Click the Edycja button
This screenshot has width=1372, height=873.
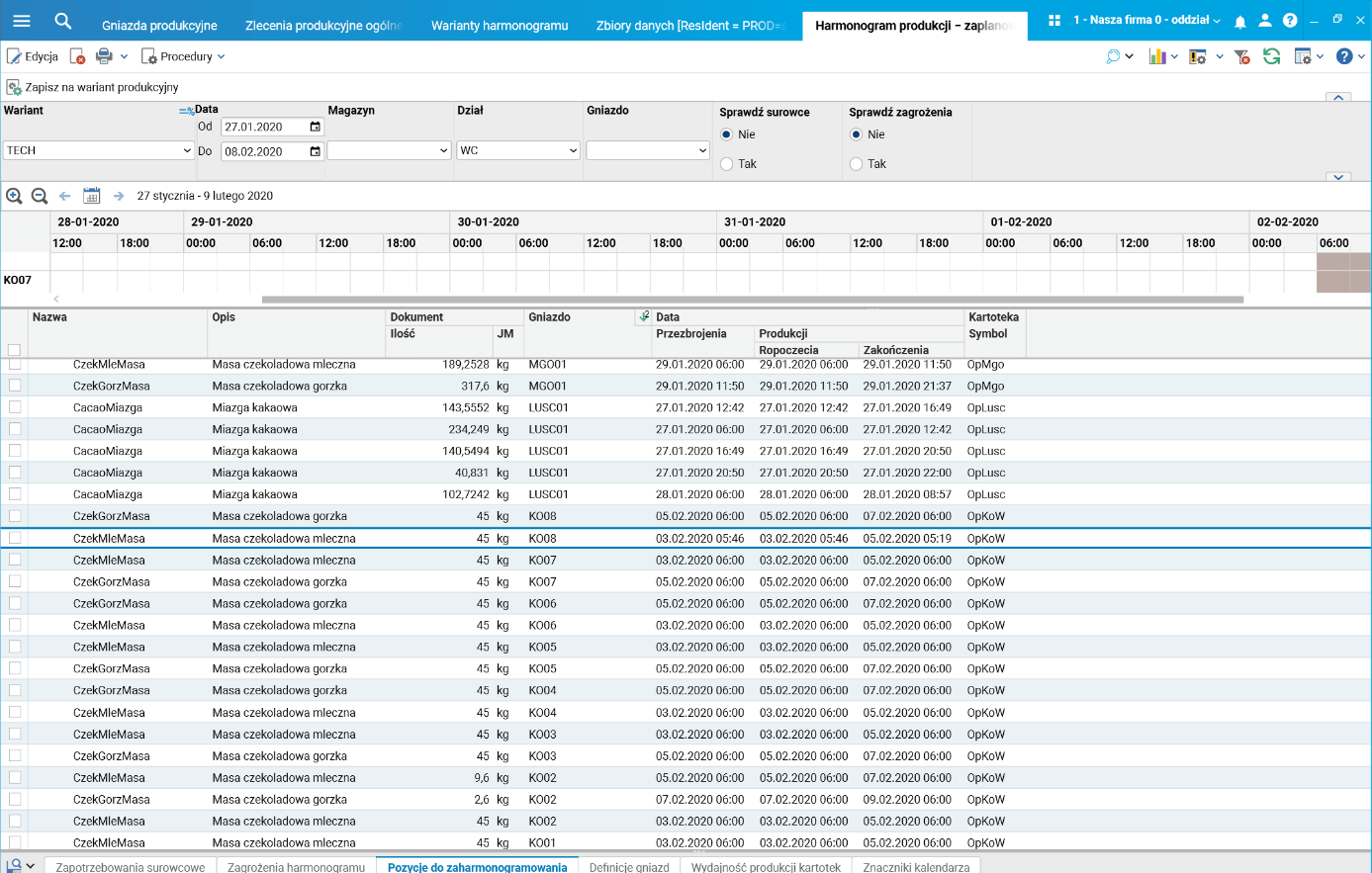coord(33,56)
